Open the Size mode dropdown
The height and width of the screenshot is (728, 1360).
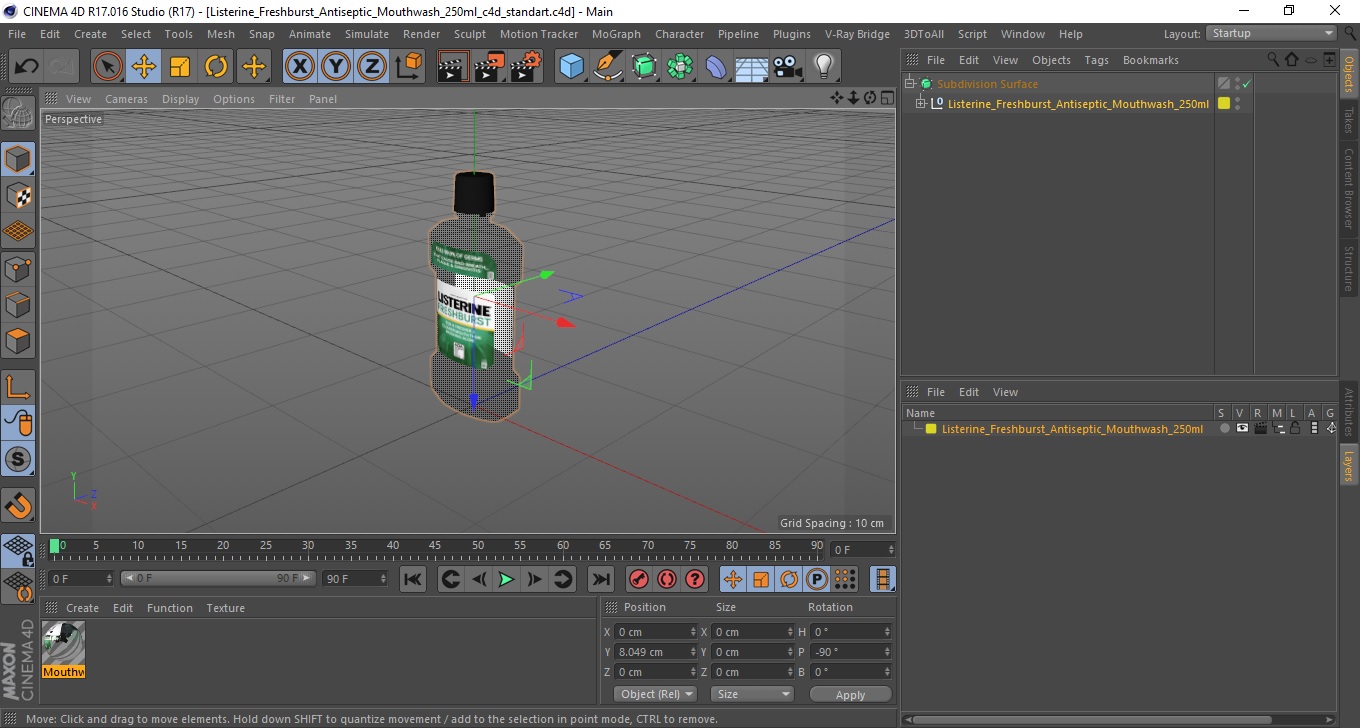pyautogui.click(x=752, y=694)
